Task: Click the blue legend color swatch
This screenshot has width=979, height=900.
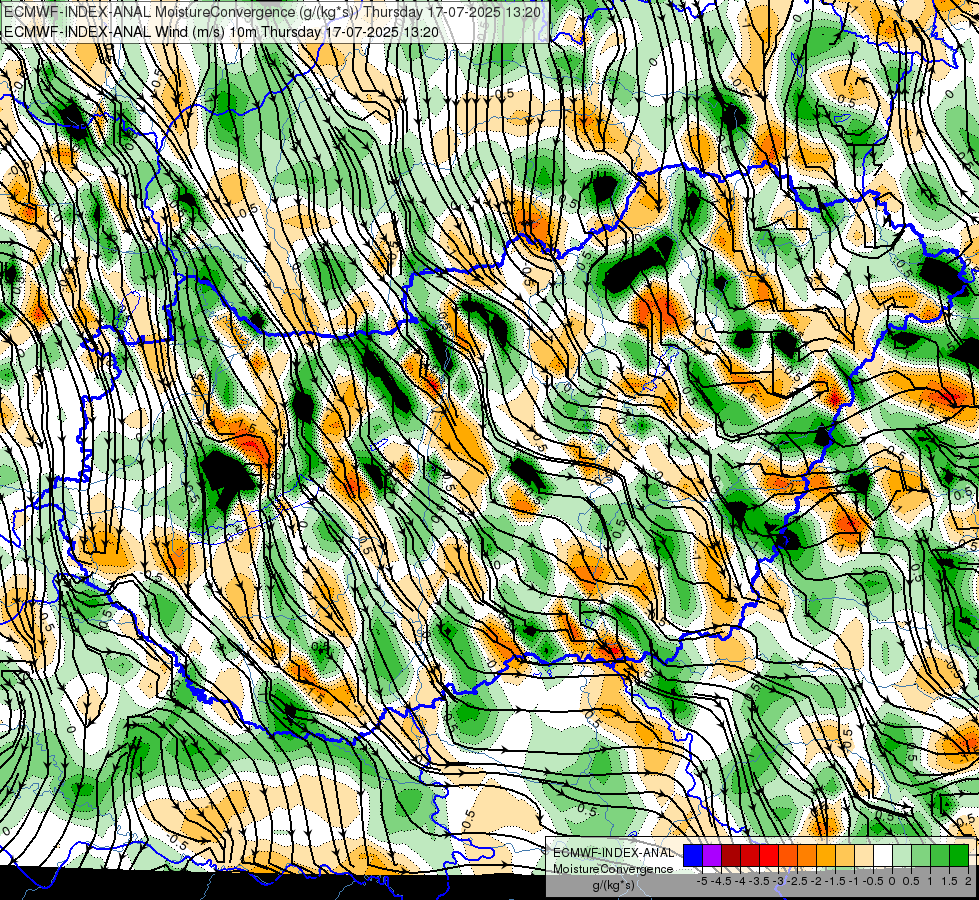Action: pyautogui.click(x=692, y=855)
